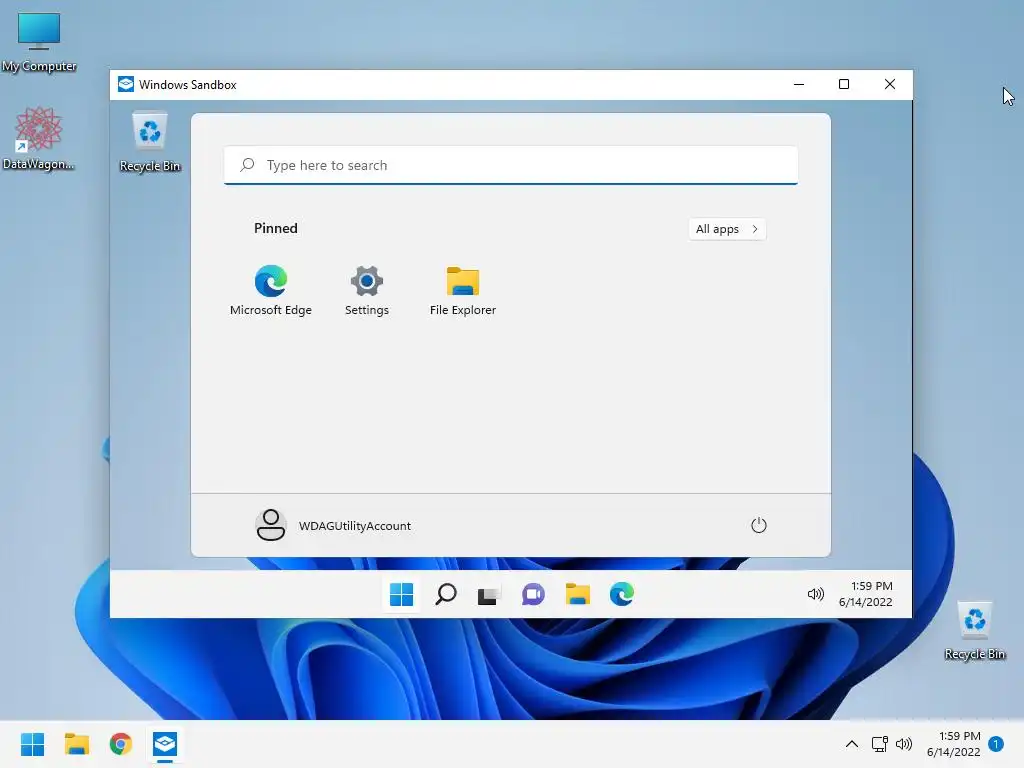Viewport: 1024px width, 768px height.
Task: Open the host notification badge
Action: click(x=996, y=744)
